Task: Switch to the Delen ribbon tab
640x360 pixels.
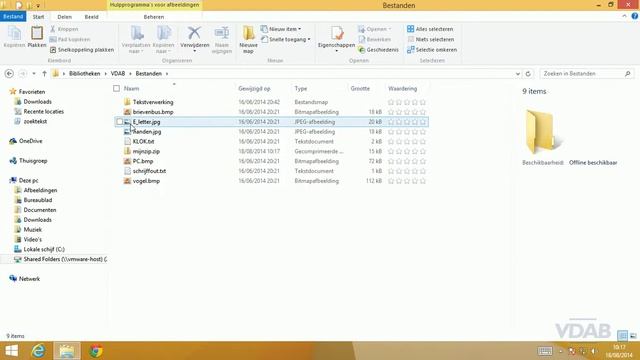Action: pyautogui.click(x=64, y=17)
